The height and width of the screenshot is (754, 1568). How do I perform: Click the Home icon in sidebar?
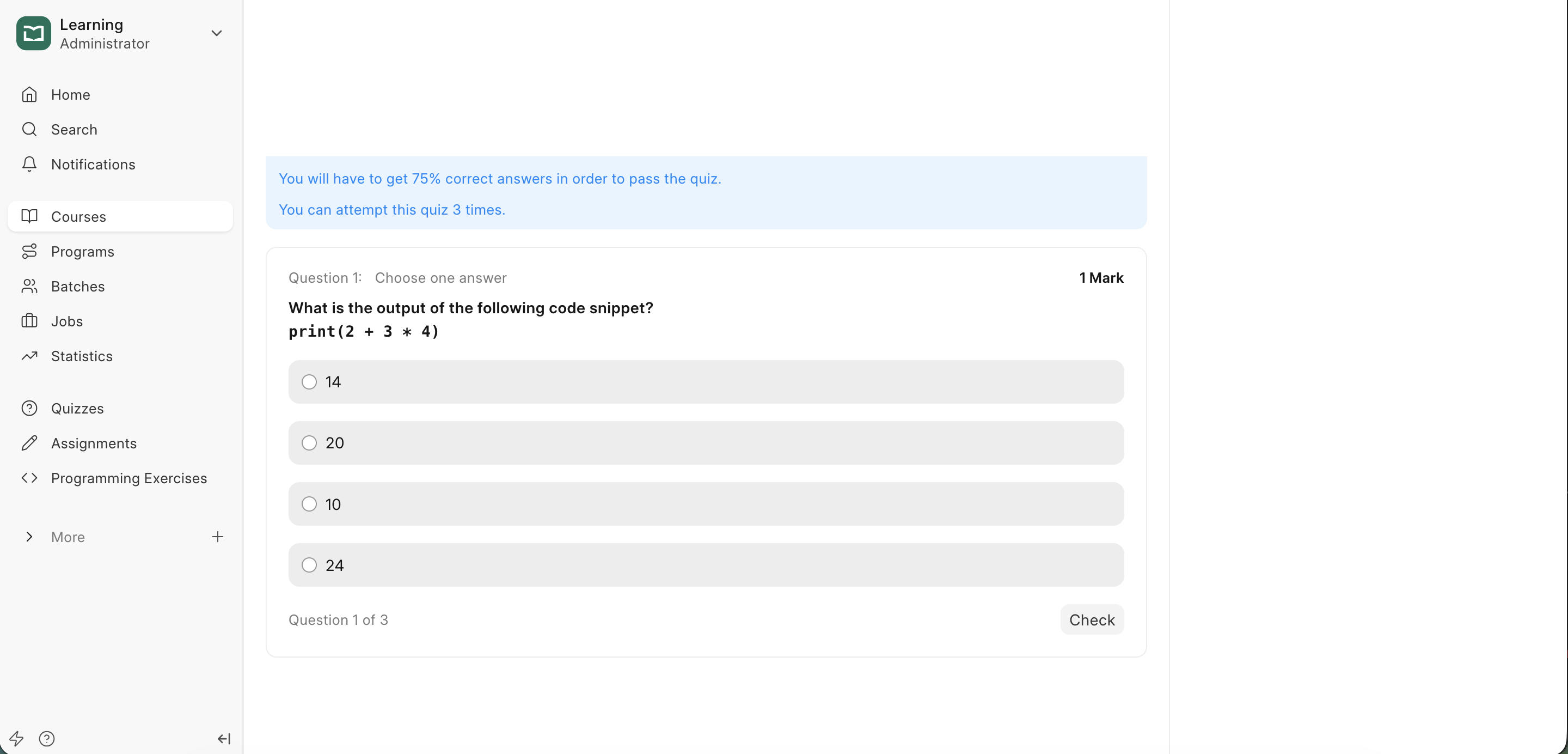tap(29, 95)
